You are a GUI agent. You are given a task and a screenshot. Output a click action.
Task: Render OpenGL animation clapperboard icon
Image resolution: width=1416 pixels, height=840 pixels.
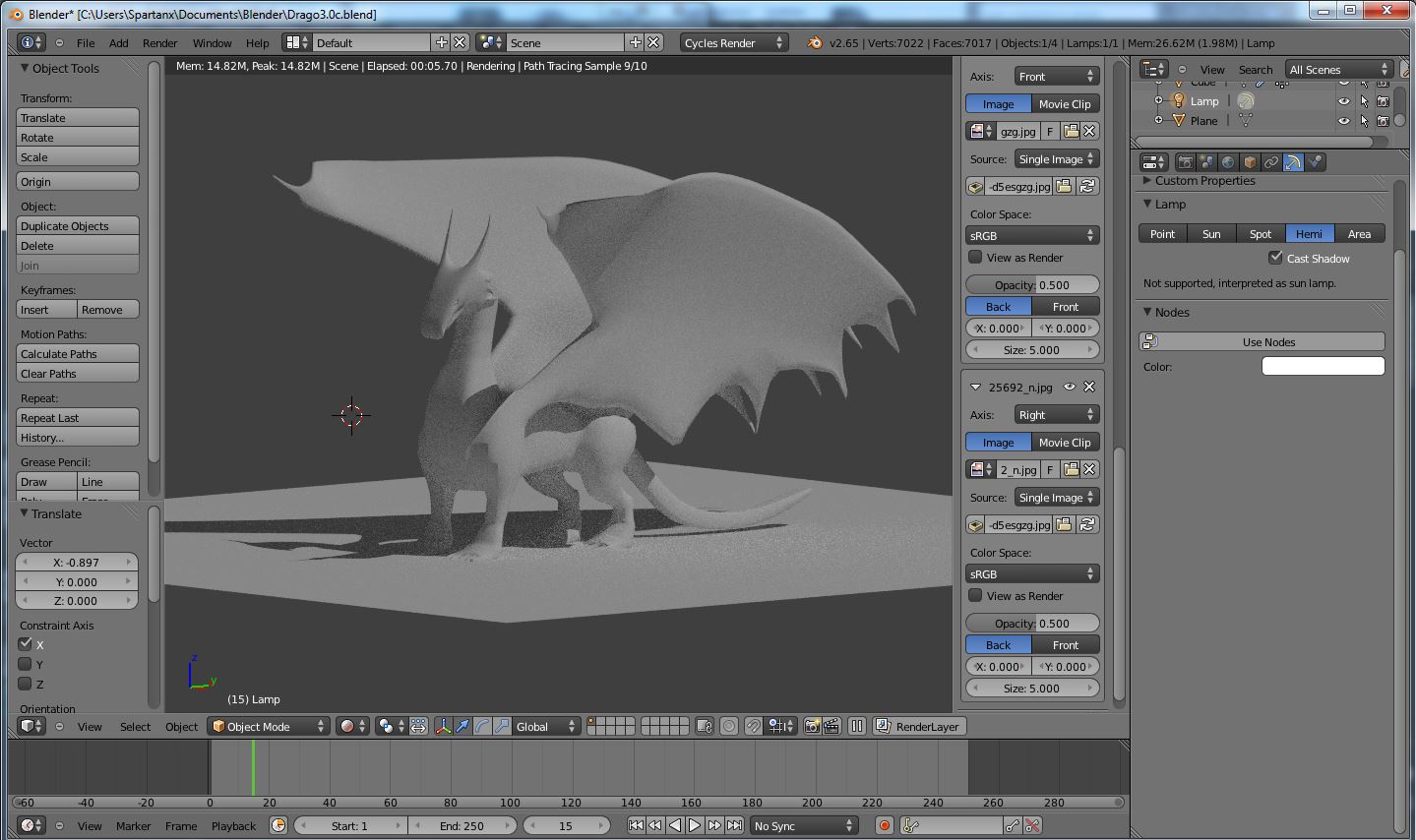831,726
